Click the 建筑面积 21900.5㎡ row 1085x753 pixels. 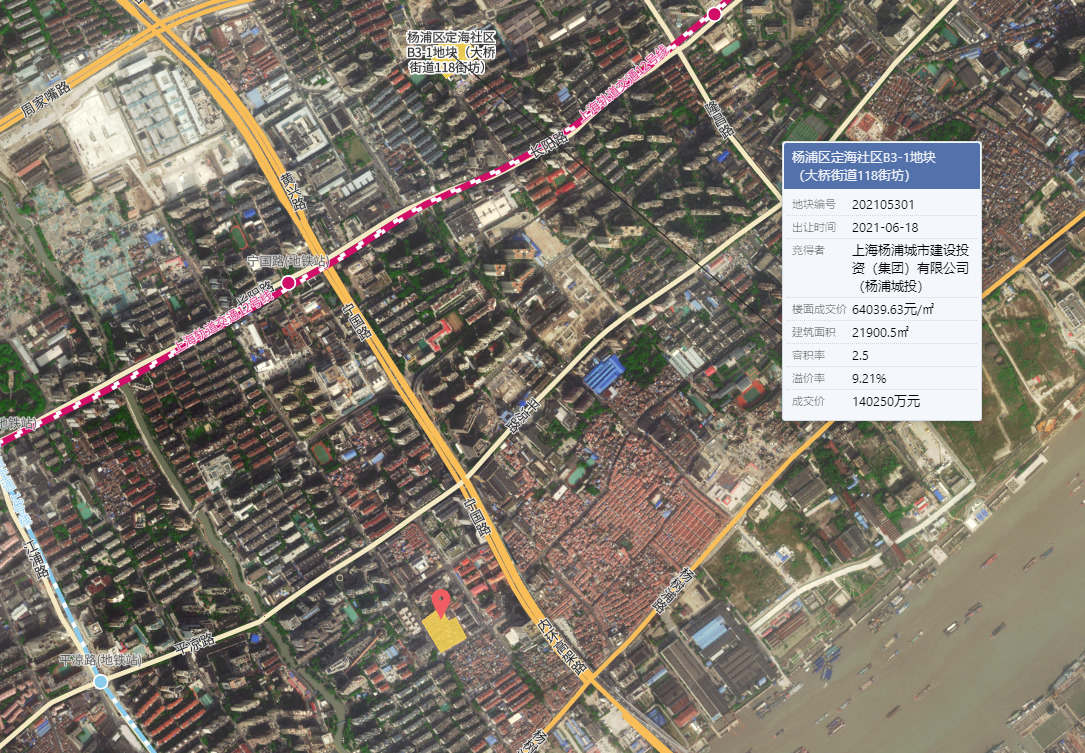[881, 332]
